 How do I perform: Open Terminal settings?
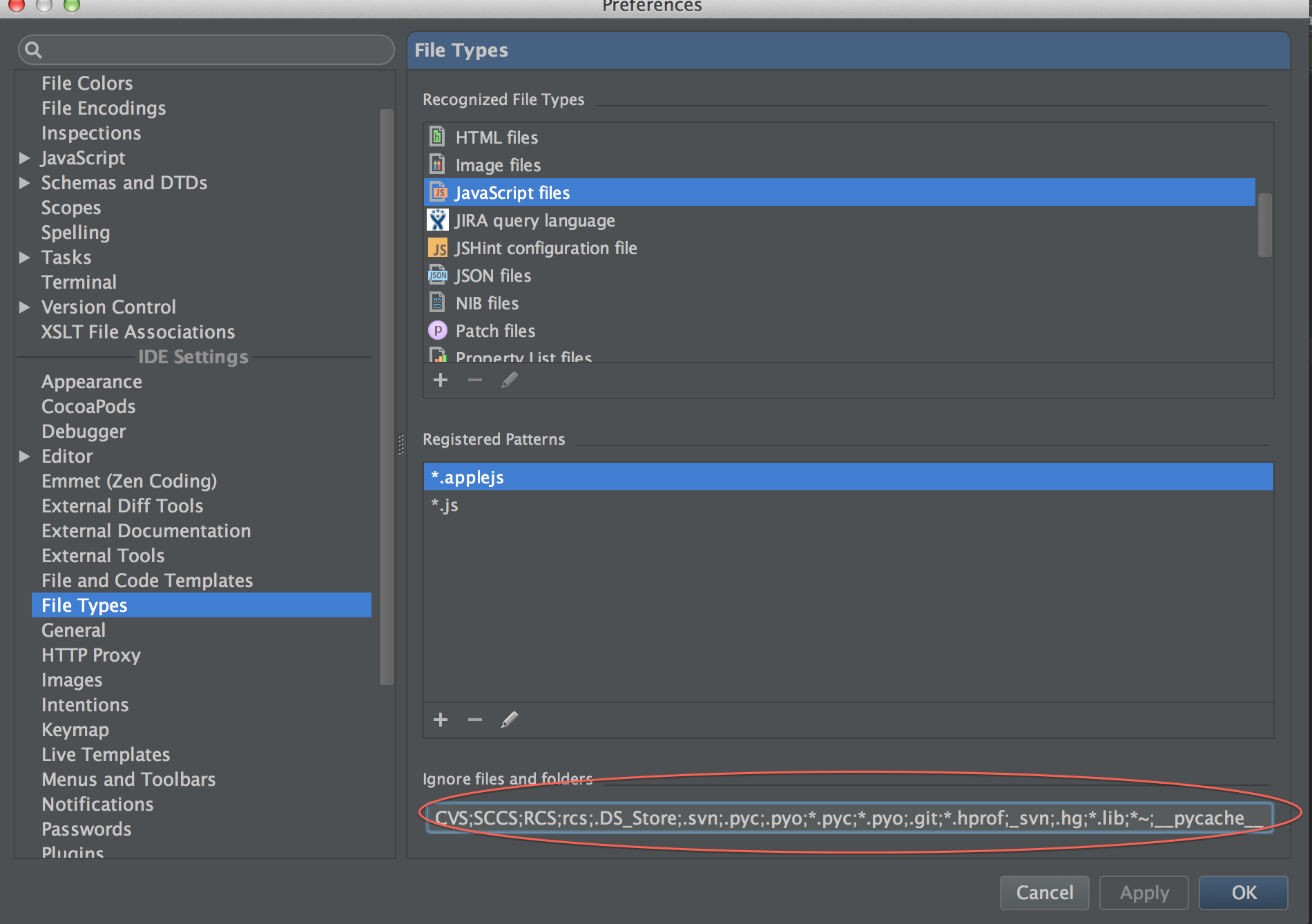(79, 282)
